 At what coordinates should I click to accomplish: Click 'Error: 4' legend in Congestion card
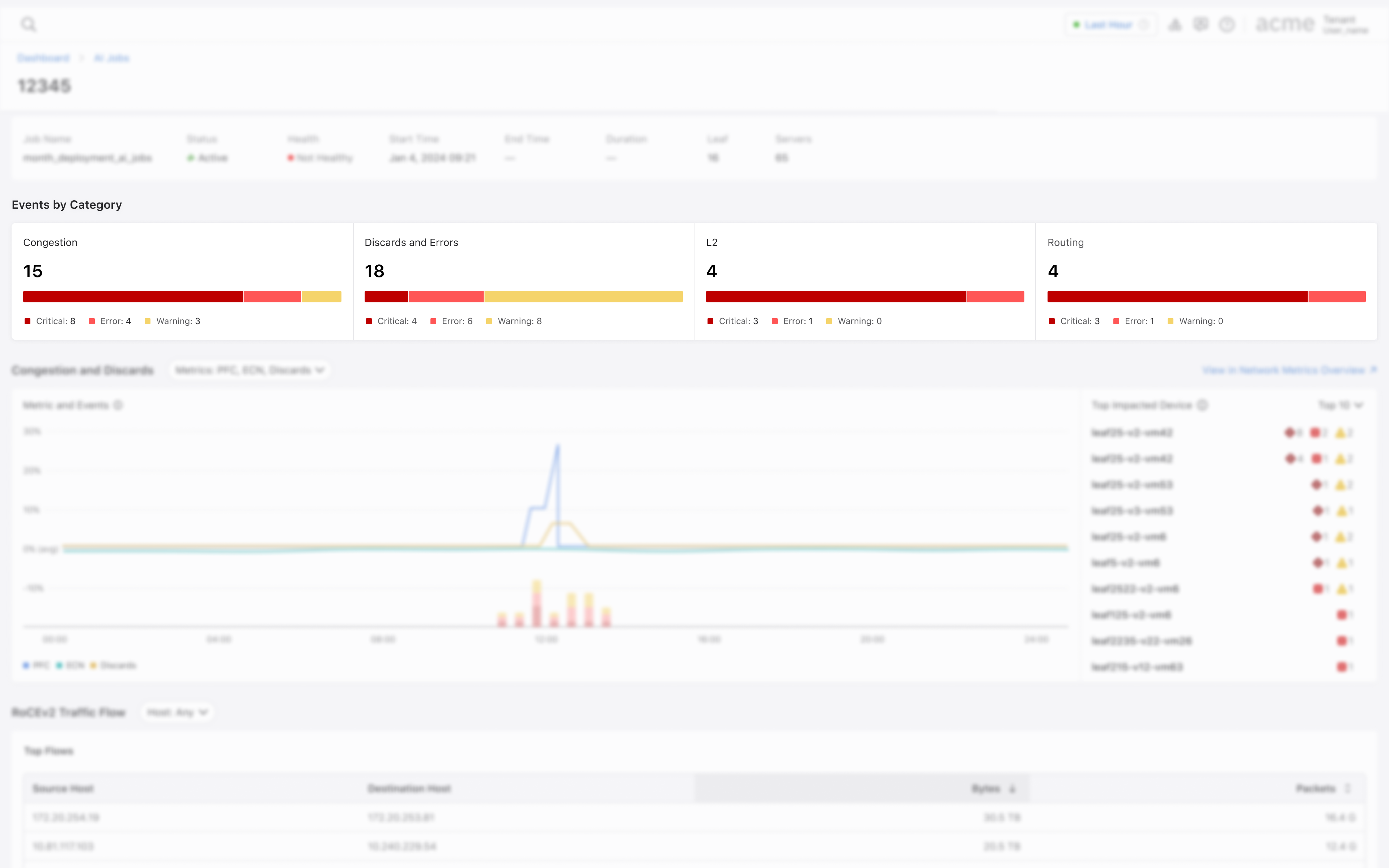(110, 321)
